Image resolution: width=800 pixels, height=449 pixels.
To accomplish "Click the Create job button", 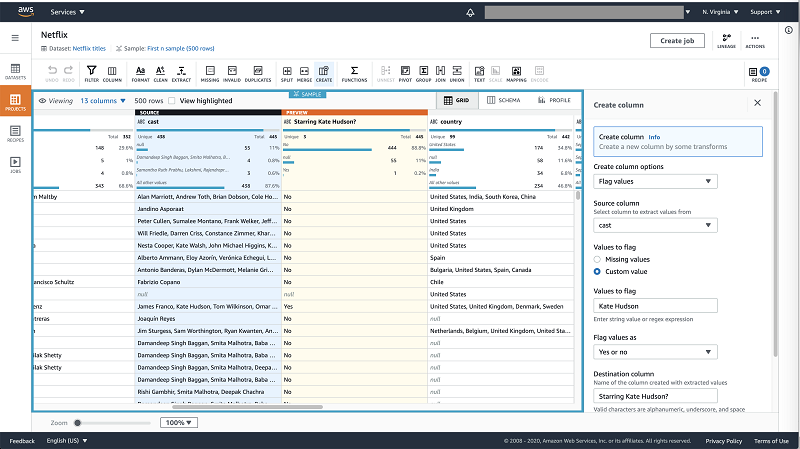I will [x=677, y=41].
